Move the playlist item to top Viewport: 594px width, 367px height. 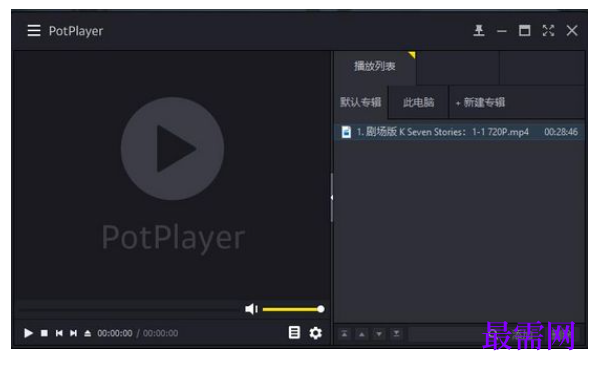(x=344, y=334)
